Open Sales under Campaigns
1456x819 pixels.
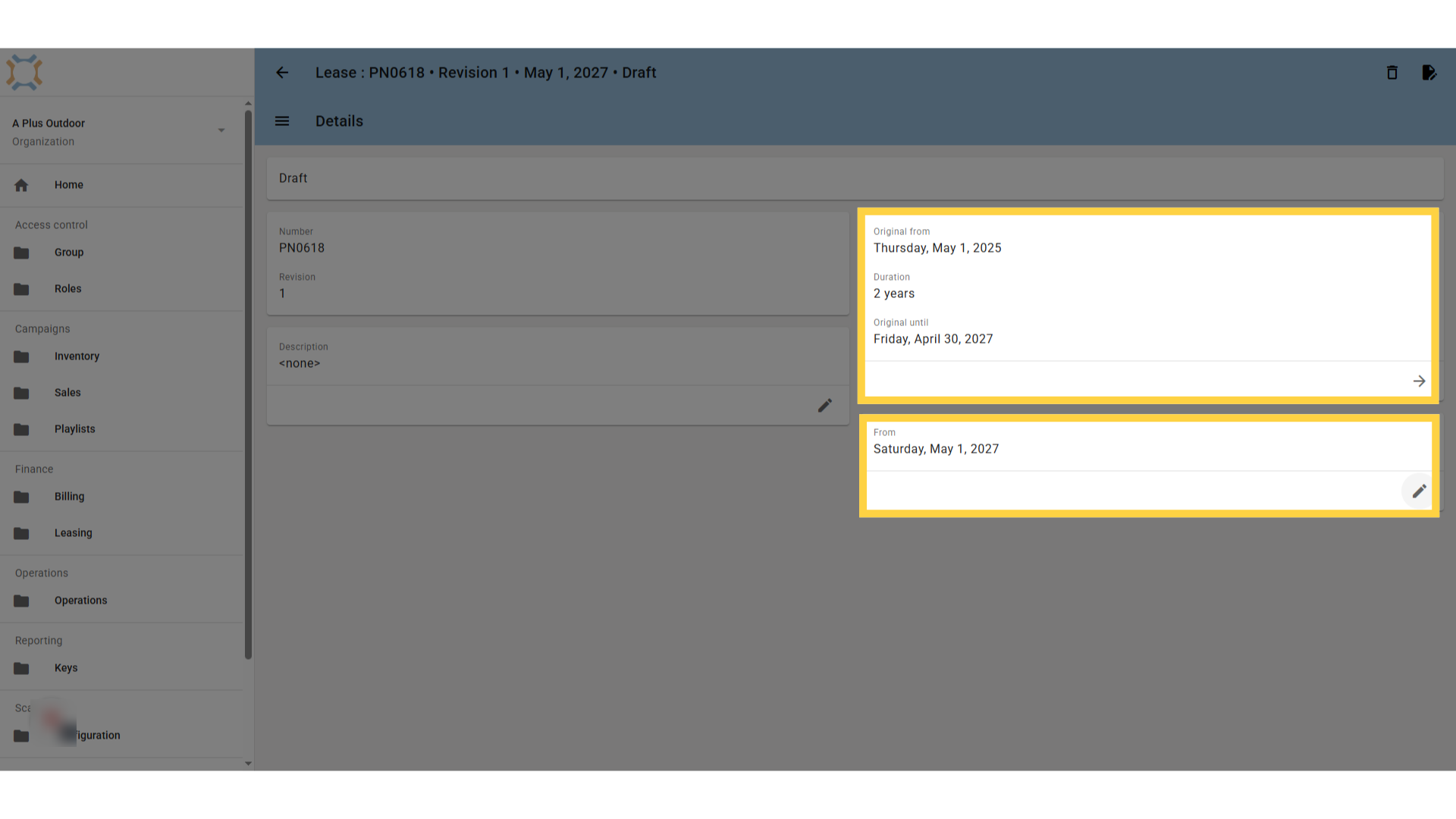[121, 393]
